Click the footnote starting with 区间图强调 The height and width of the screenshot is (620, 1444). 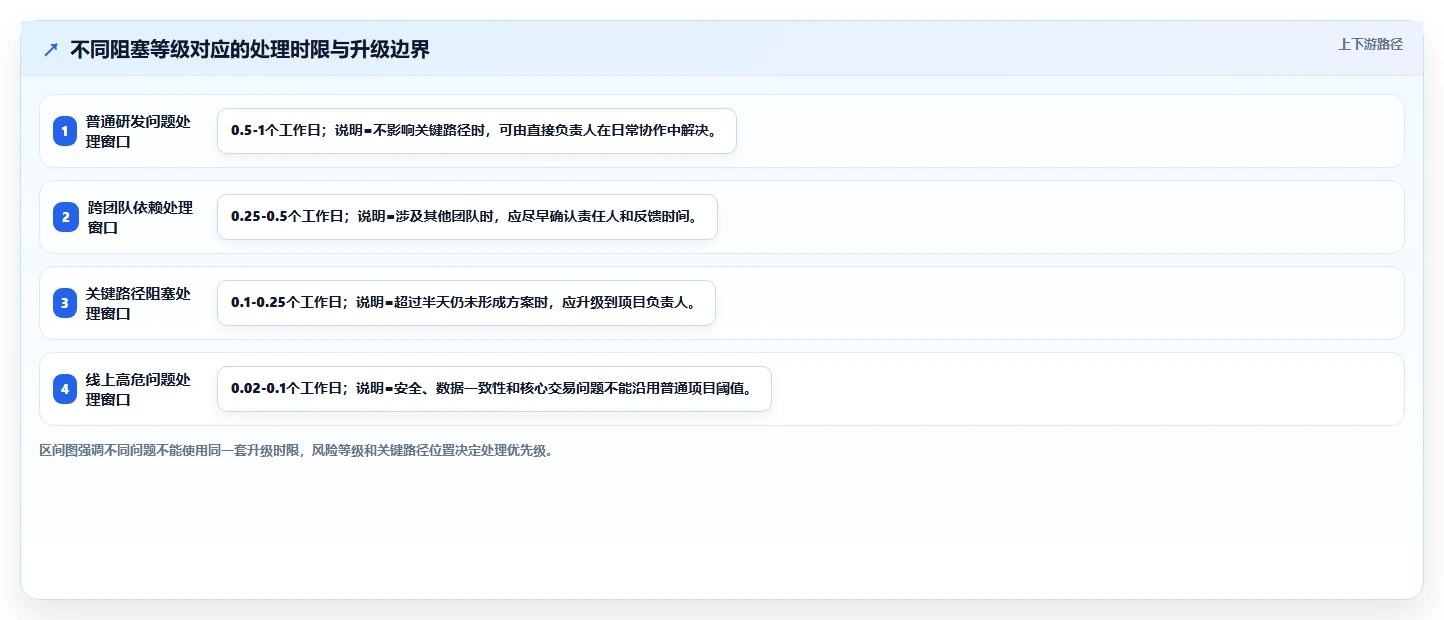coord(296,451)
